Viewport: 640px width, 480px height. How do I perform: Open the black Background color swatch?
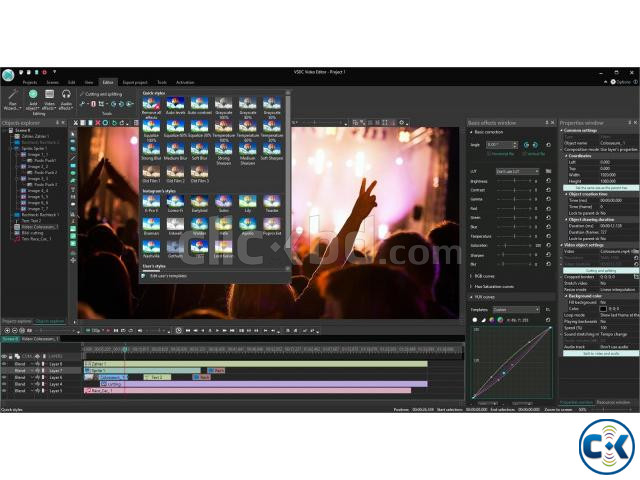pos(603,309)
